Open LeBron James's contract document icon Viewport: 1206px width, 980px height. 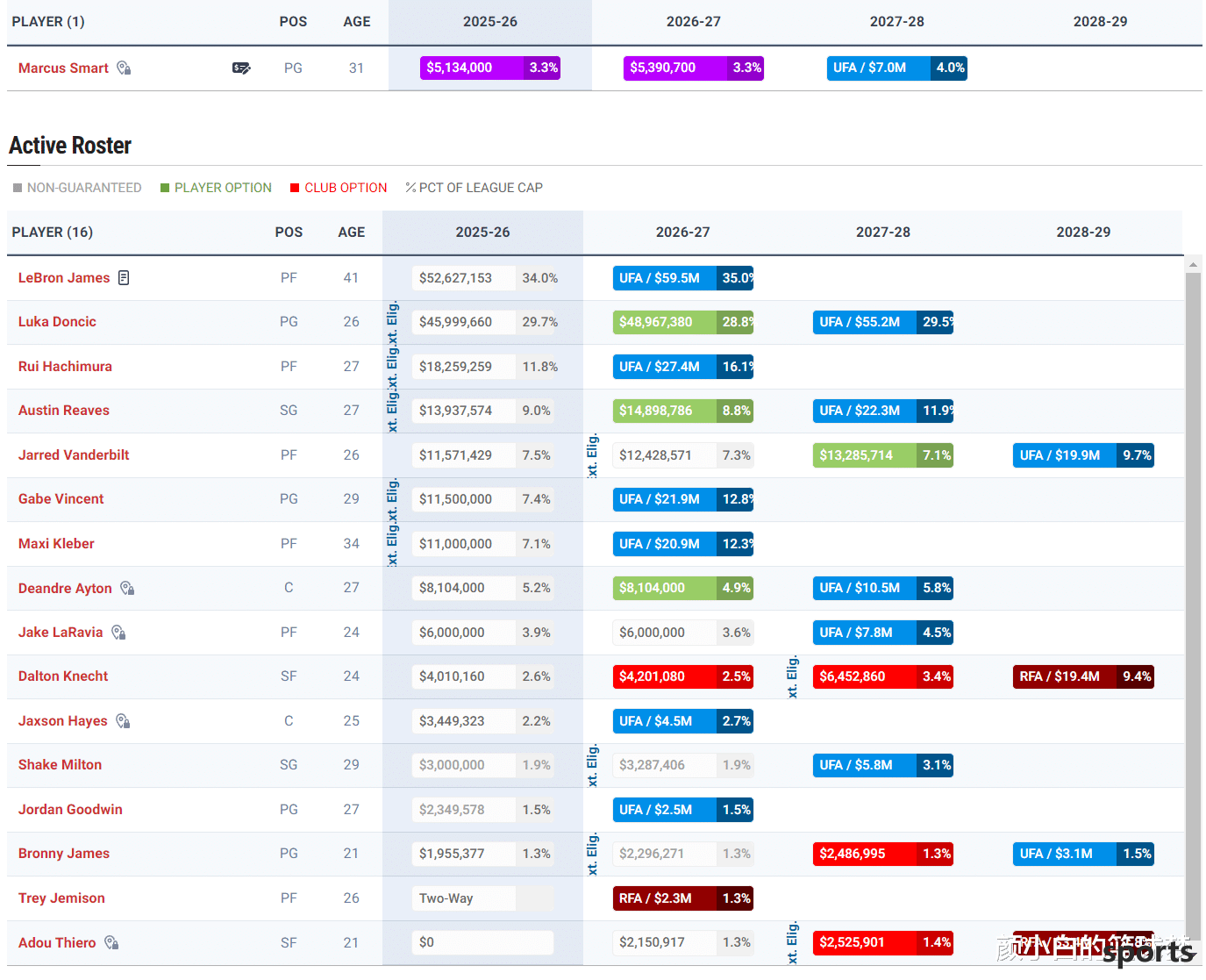124,277
